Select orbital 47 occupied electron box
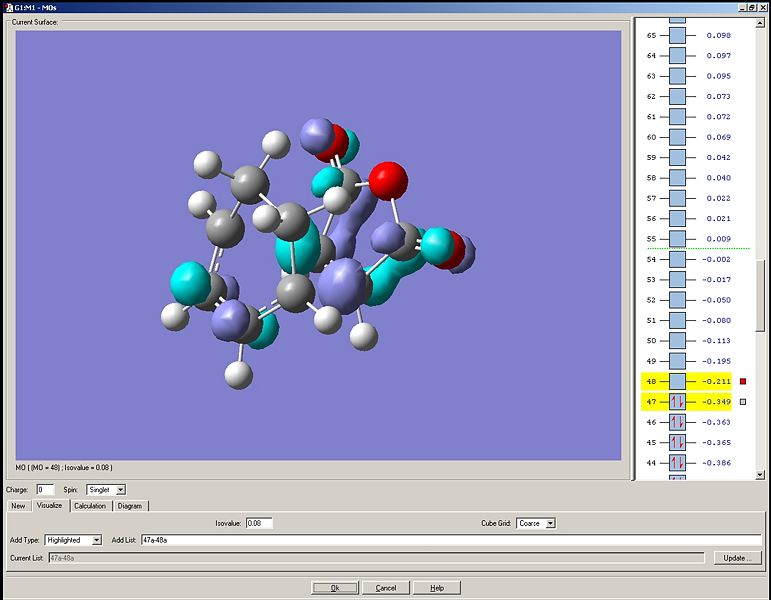 point(677,402)
